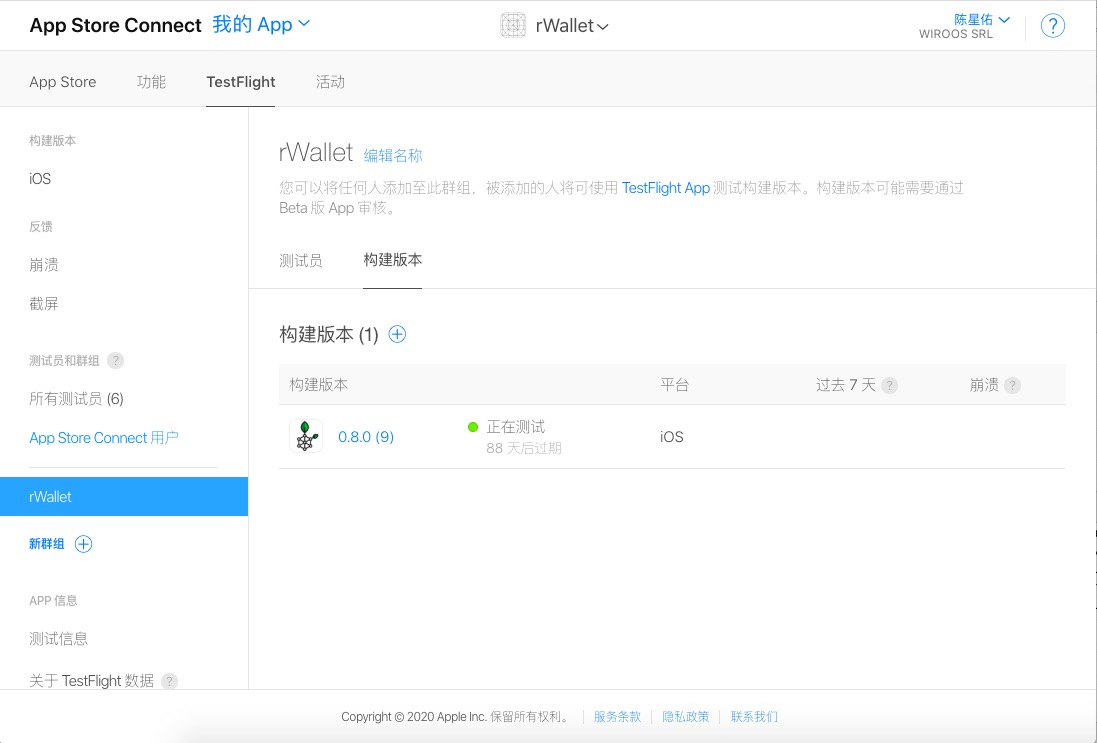The height and width of the screenshot is (743, 1097).
Task: Click the 构建版本 (1) section heading
Action: (x=329, y=334)
